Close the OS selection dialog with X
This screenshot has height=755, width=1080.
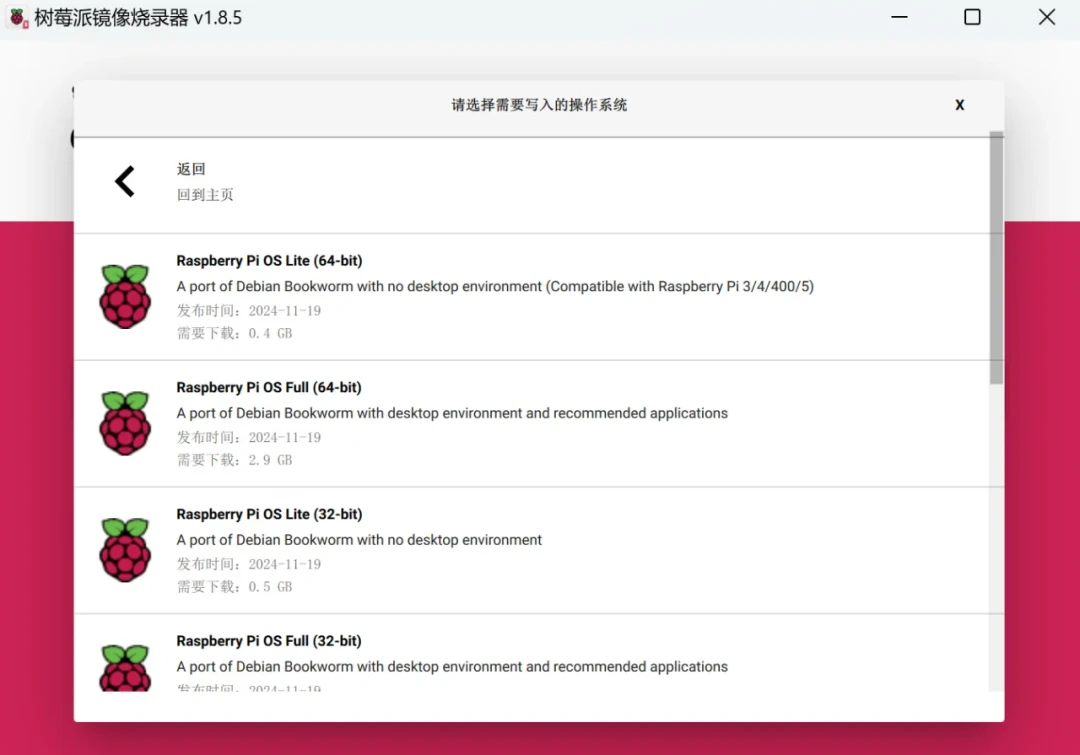click(959, 105)
